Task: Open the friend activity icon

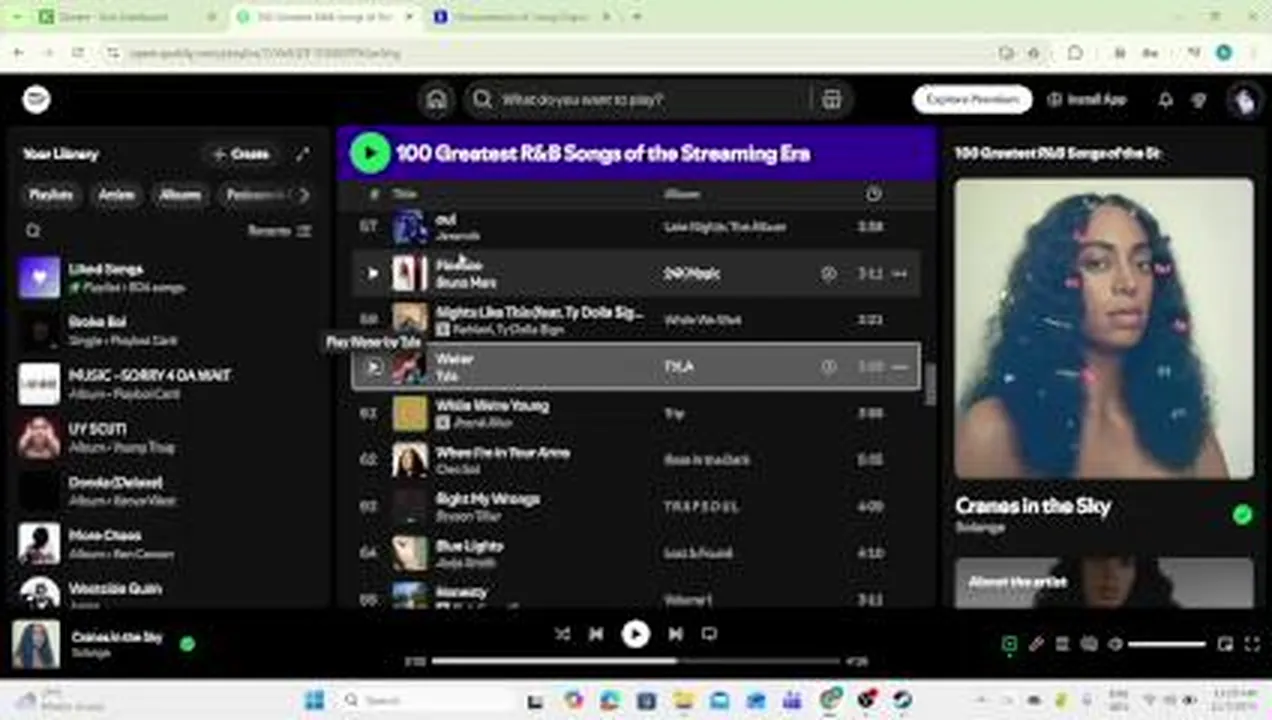Action: (1200, 100)
